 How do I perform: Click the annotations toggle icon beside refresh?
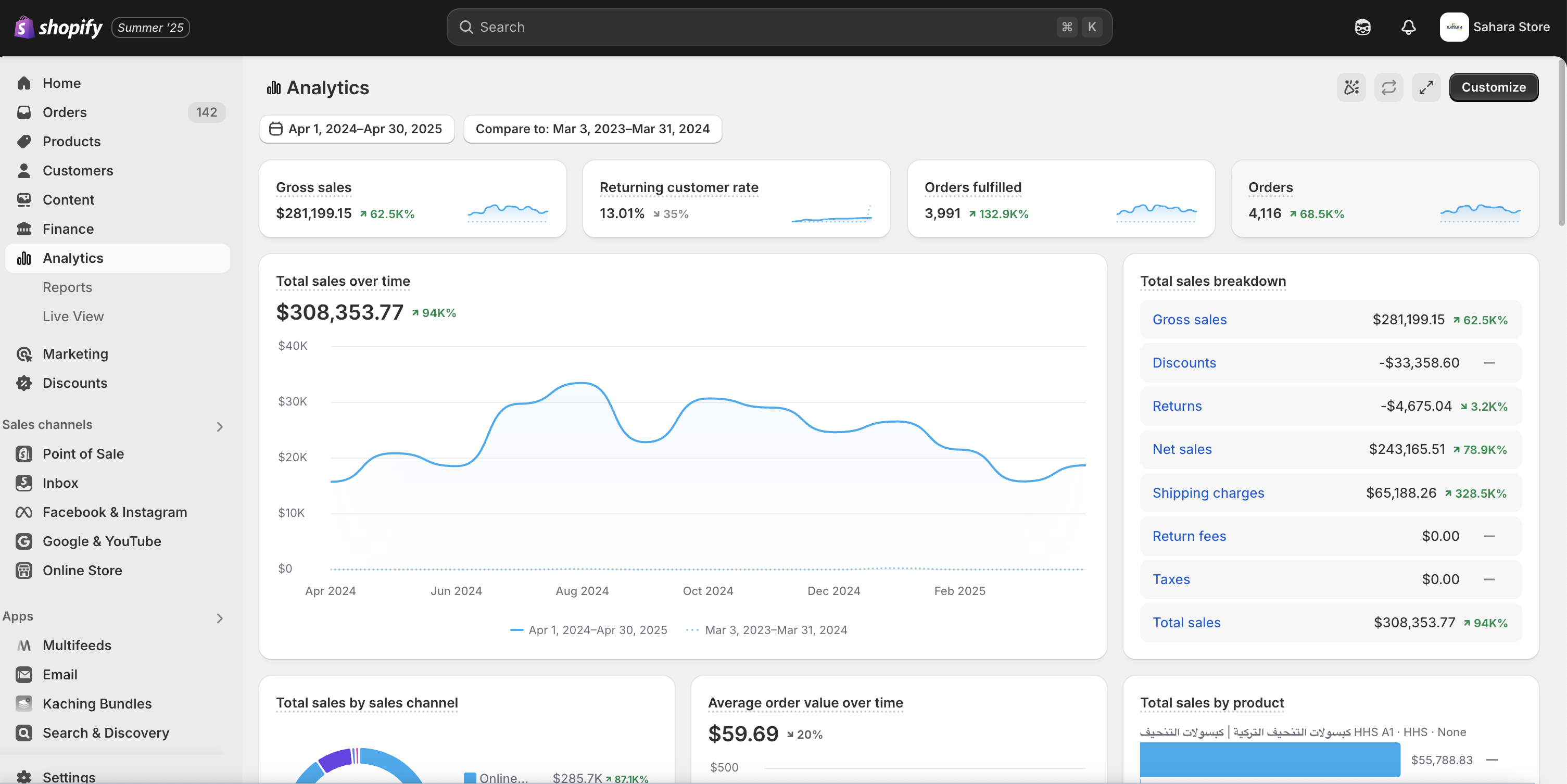(1351, 87)
